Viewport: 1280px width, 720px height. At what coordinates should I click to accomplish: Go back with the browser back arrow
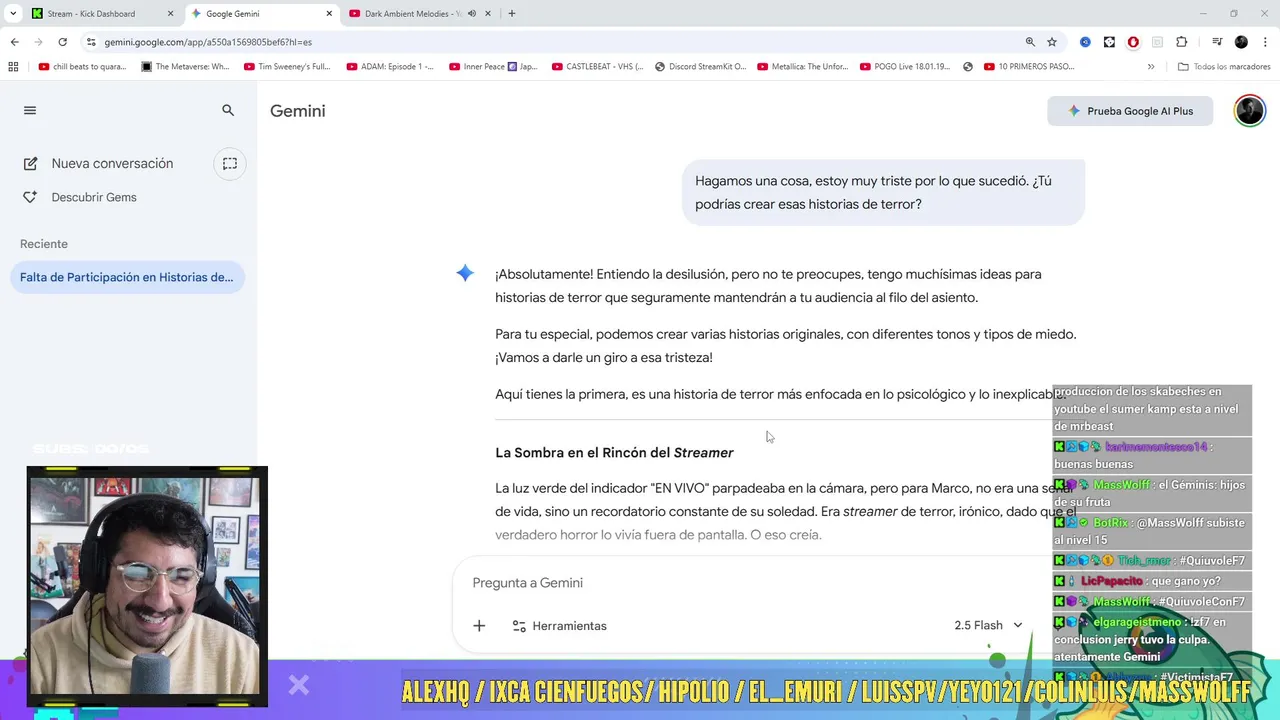(x=14, y=42)
